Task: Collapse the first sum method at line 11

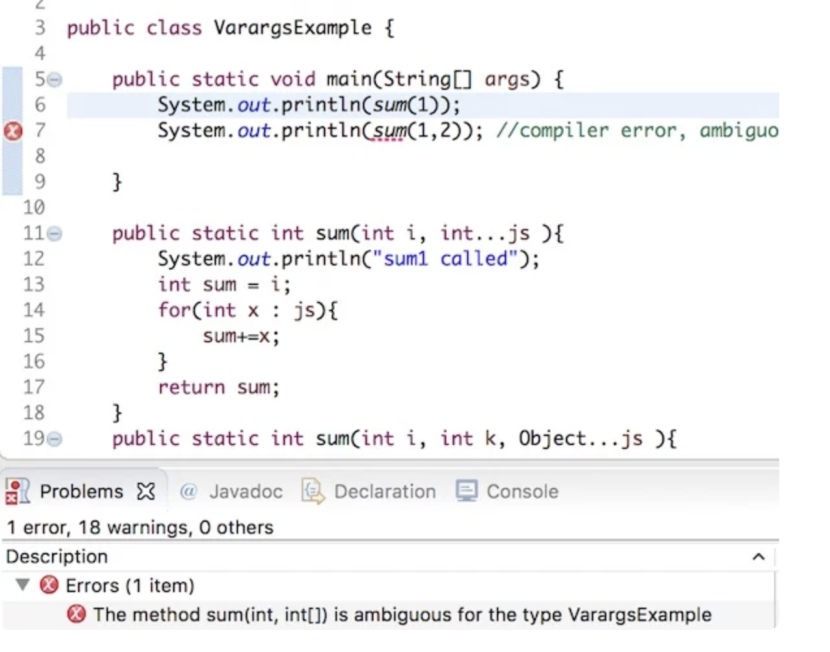Action: tap(55, 234)
